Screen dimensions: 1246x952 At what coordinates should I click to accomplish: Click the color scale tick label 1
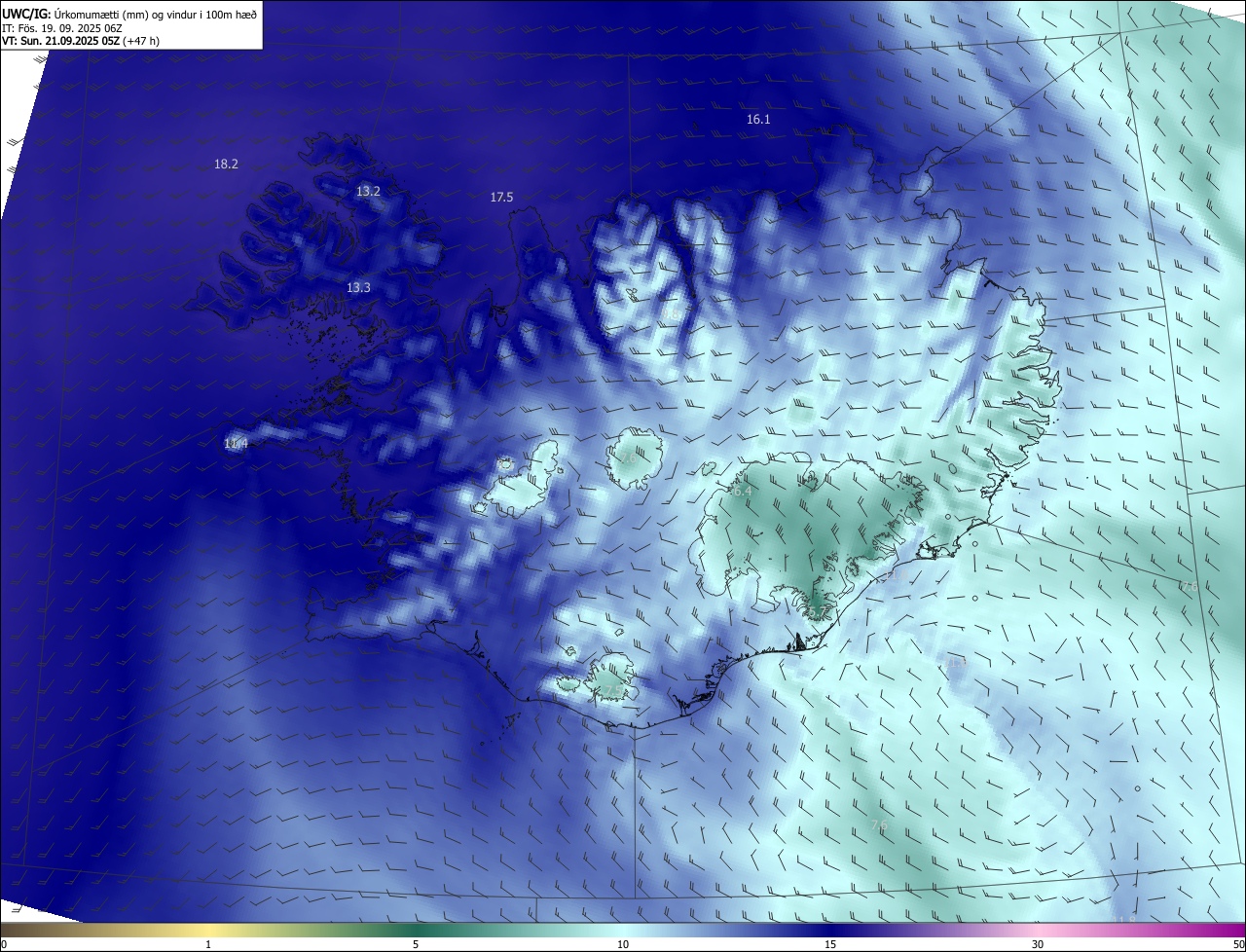click(208, 945)
